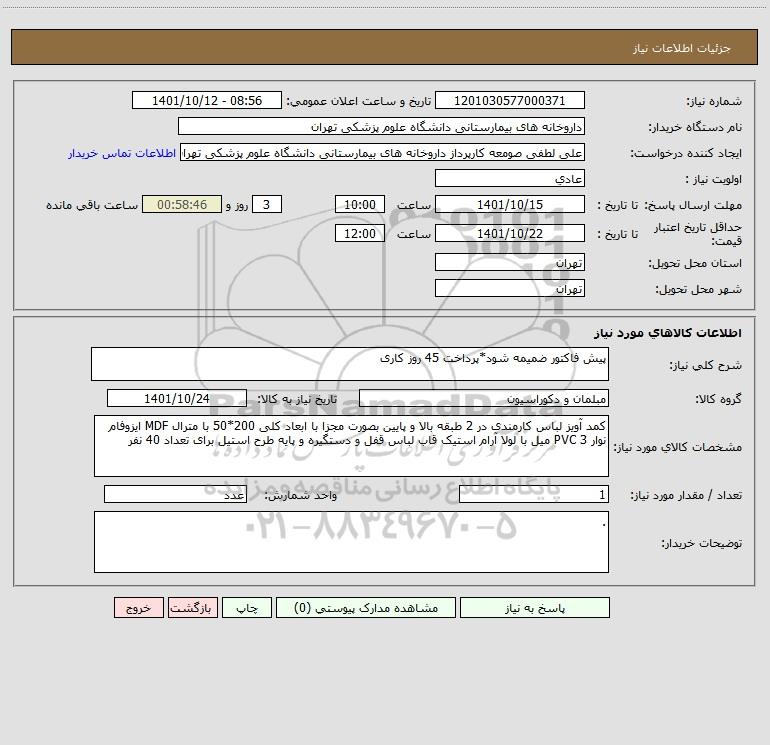Click the تاریخ نیاز به کالا field 1401/10/24

click(x=177, y=398)
